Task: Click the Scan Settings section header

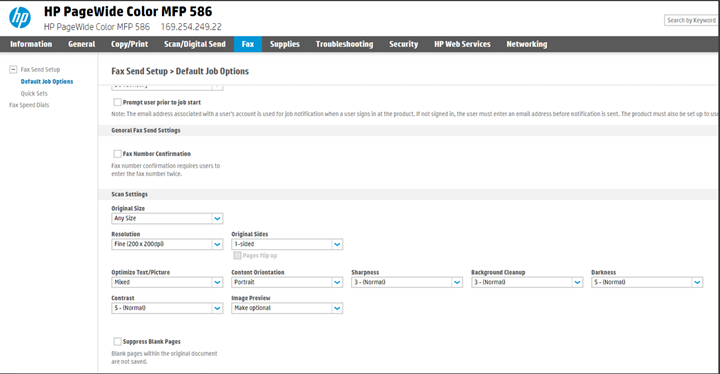Action: click(x=129, y=194)
